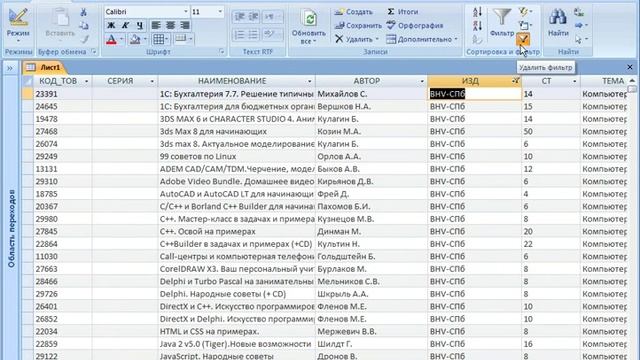Click the numbered list icon
640x360 pixels.
click(239, 35)
